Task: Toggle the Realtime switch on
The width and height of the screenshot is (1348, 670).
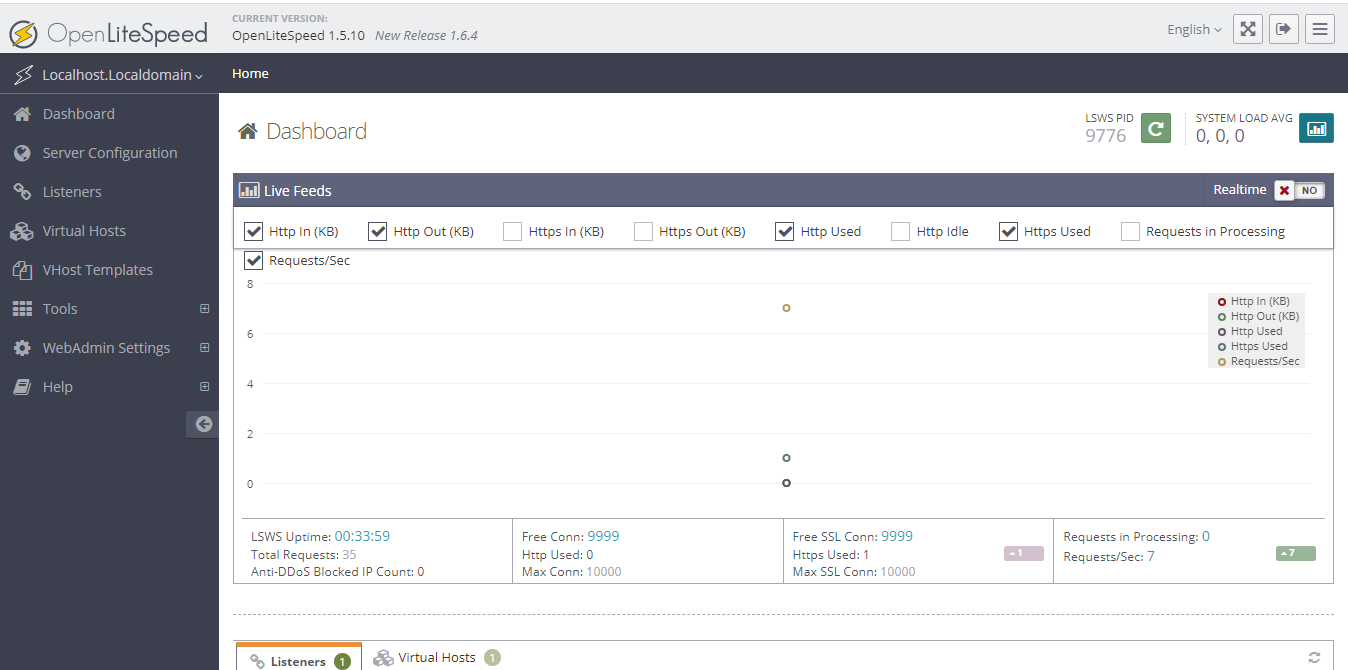Action: coord(1299,190)
